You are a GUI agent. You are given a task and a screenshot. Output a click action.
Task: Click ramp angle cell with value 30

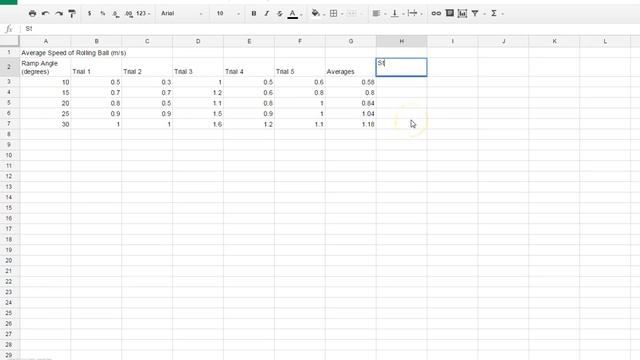45,124
